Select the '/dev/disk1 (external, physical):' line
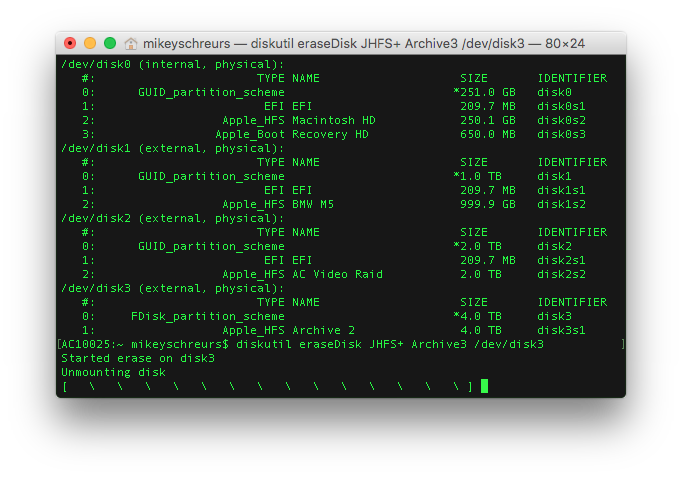Screen dimensions: 682x478 pos(173,148)
